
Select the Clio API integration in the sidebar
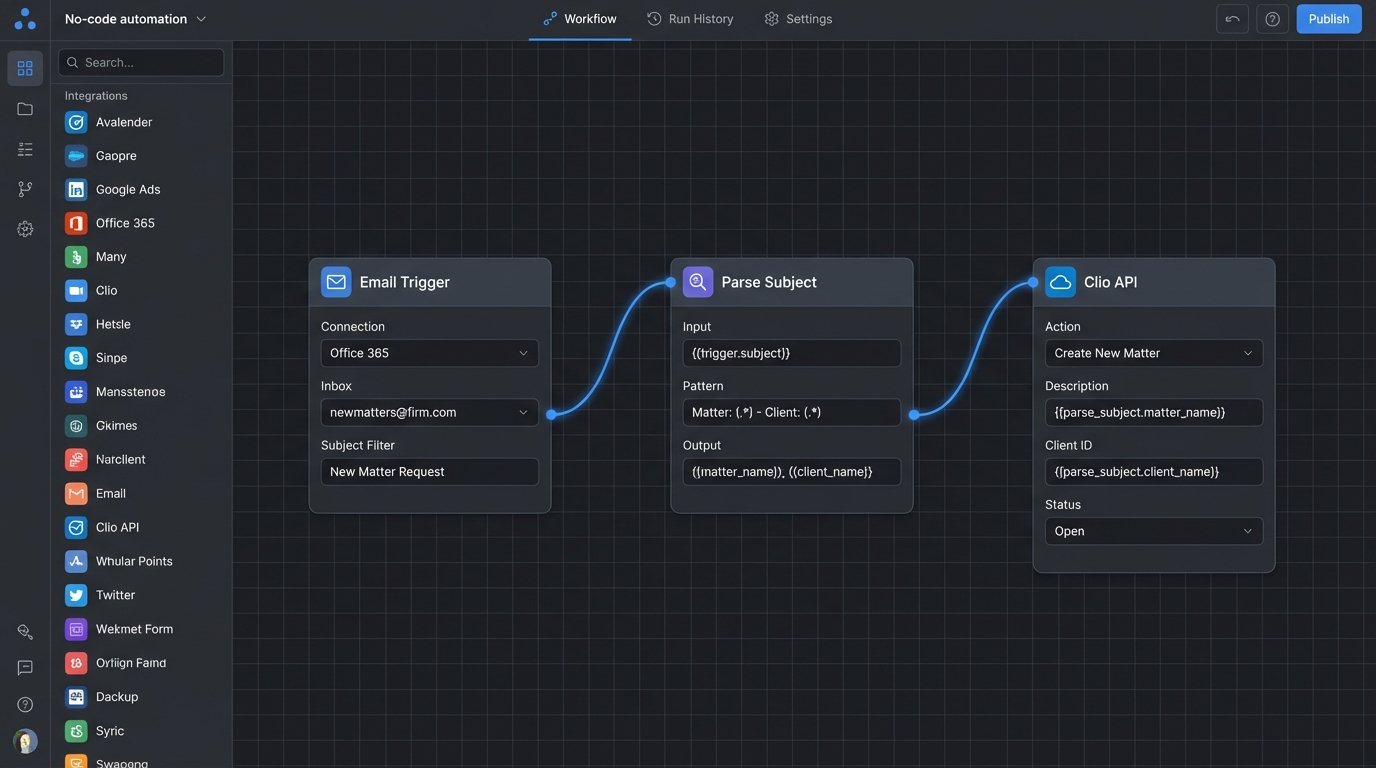pos(118,527)
